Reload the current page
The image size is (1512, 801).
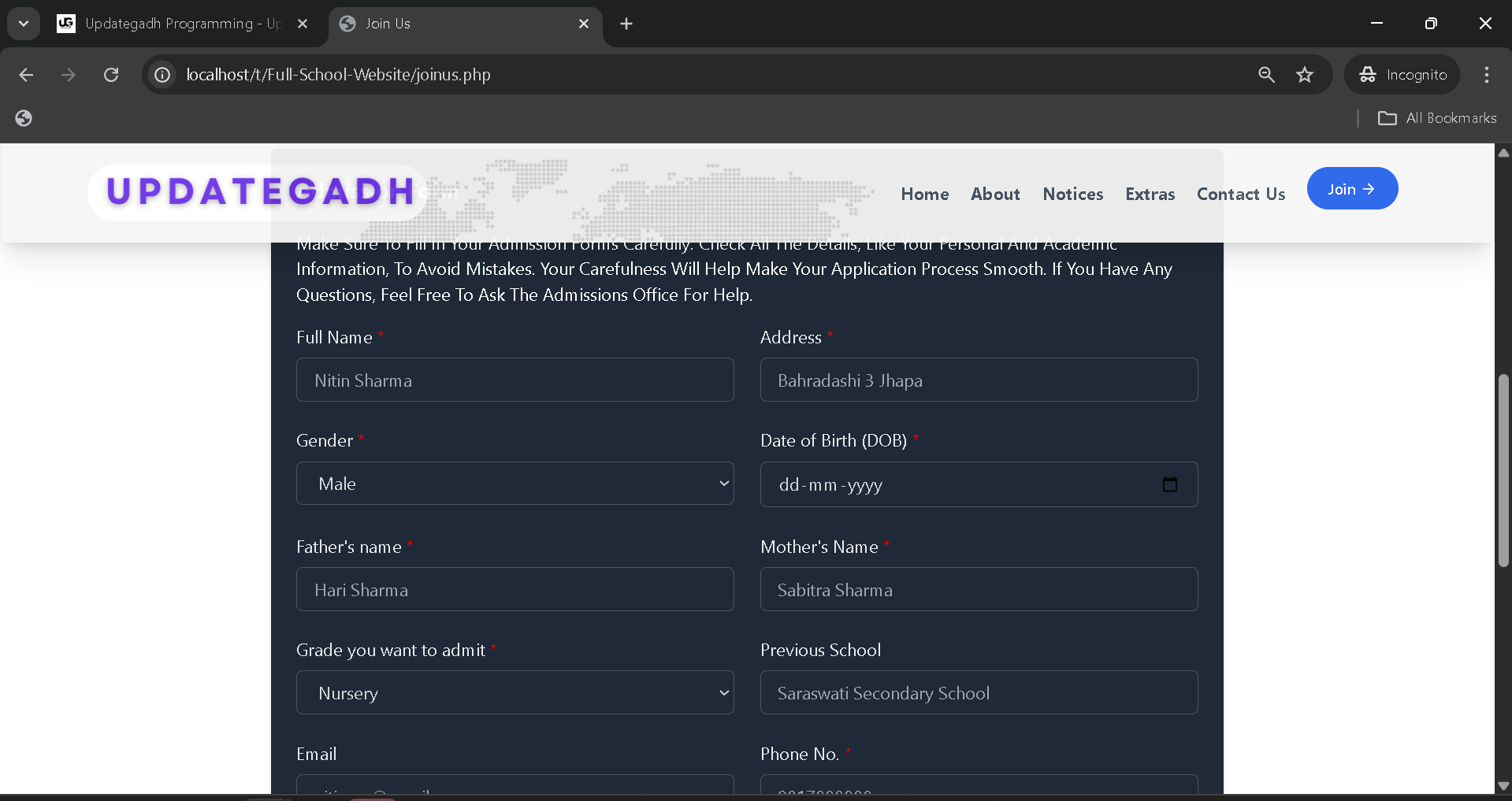tap(111, 75)
